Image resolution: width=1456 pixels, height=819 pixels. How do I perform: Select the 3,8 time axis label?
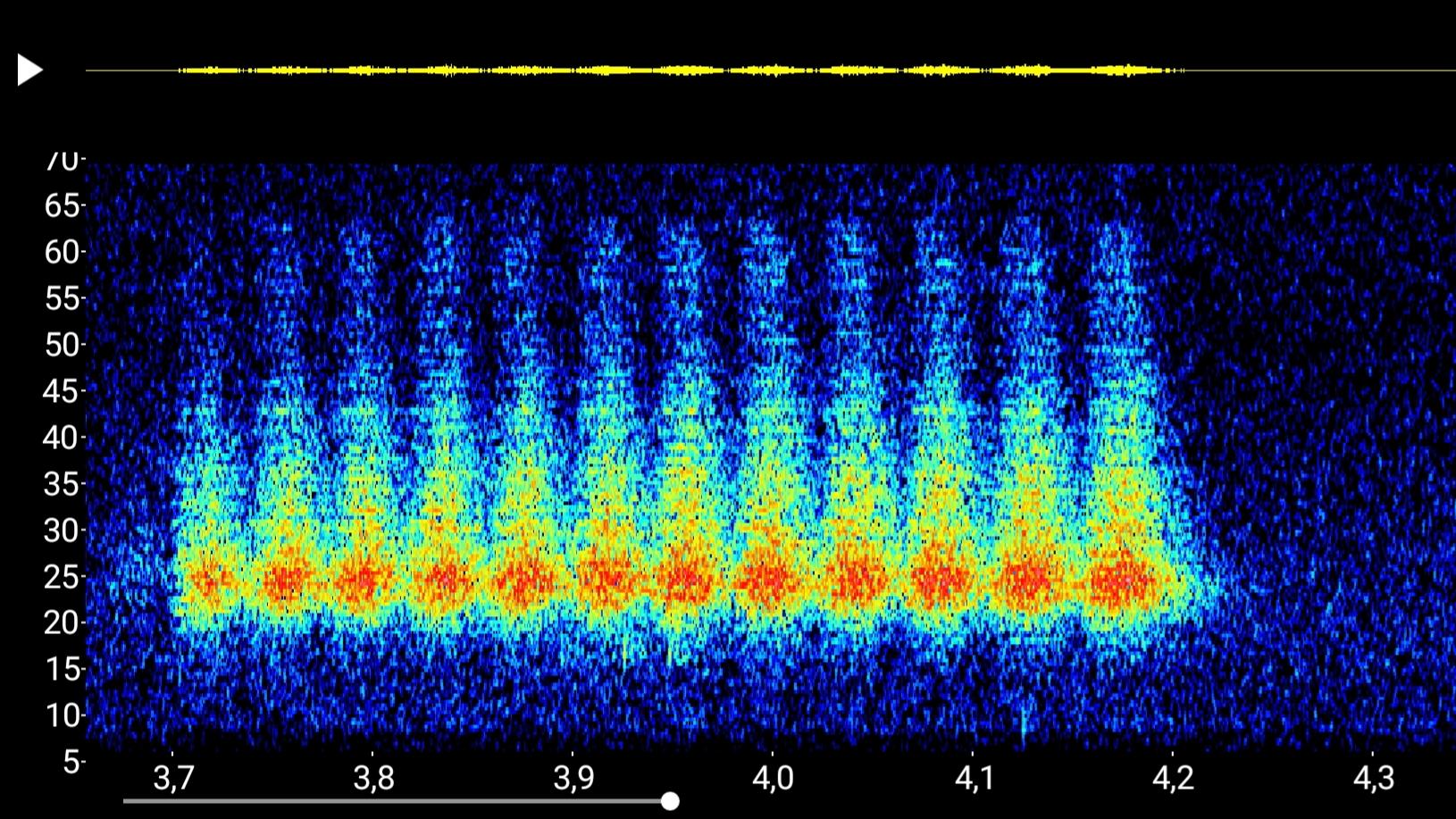tap(373, 778)
